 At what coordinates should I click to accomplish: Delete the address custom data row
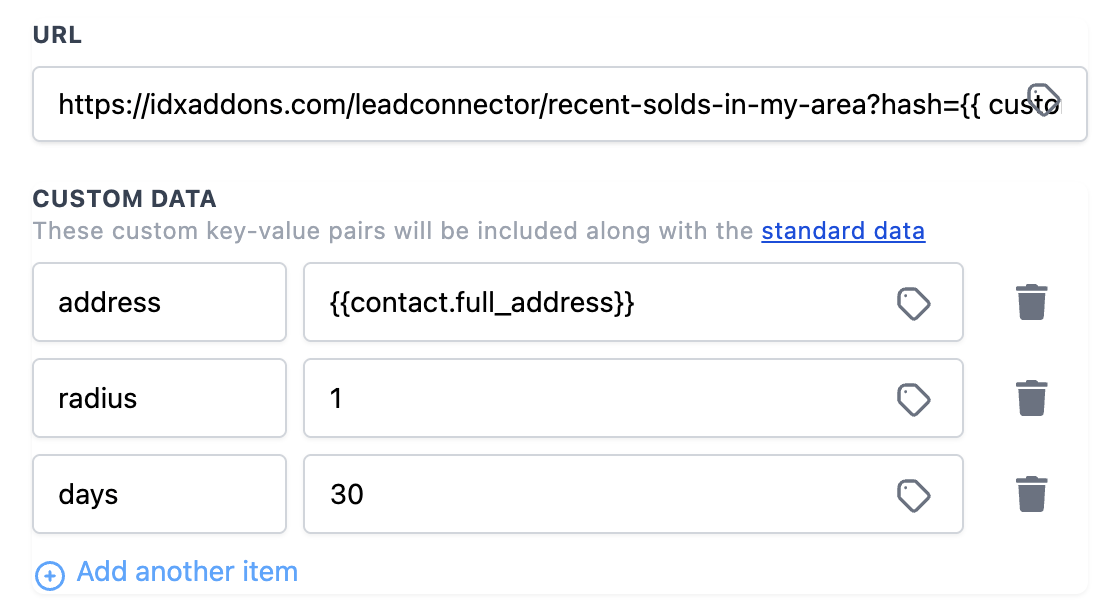click(x=1031, y=302)
